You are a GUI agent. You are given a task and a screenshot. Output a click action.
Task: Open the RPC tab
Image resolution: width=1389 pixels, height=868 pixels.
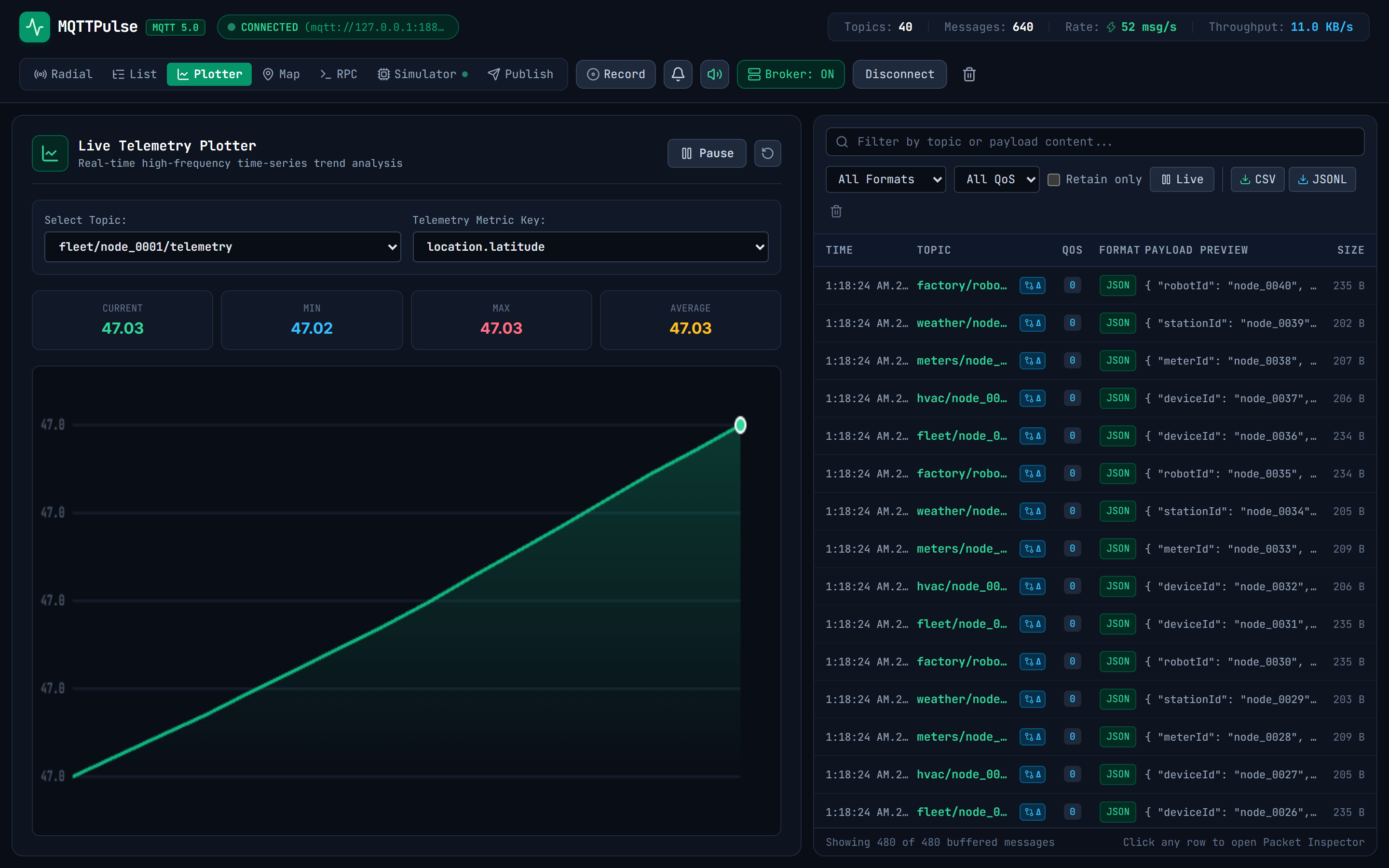coord(339,74)
